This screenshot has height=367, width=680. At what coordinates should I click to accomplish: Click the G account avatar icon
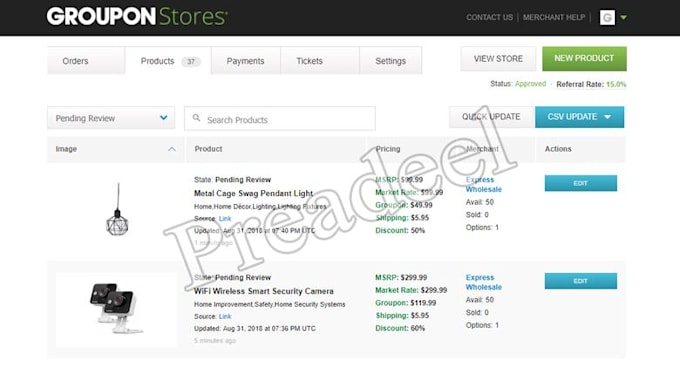pos(607,17)
